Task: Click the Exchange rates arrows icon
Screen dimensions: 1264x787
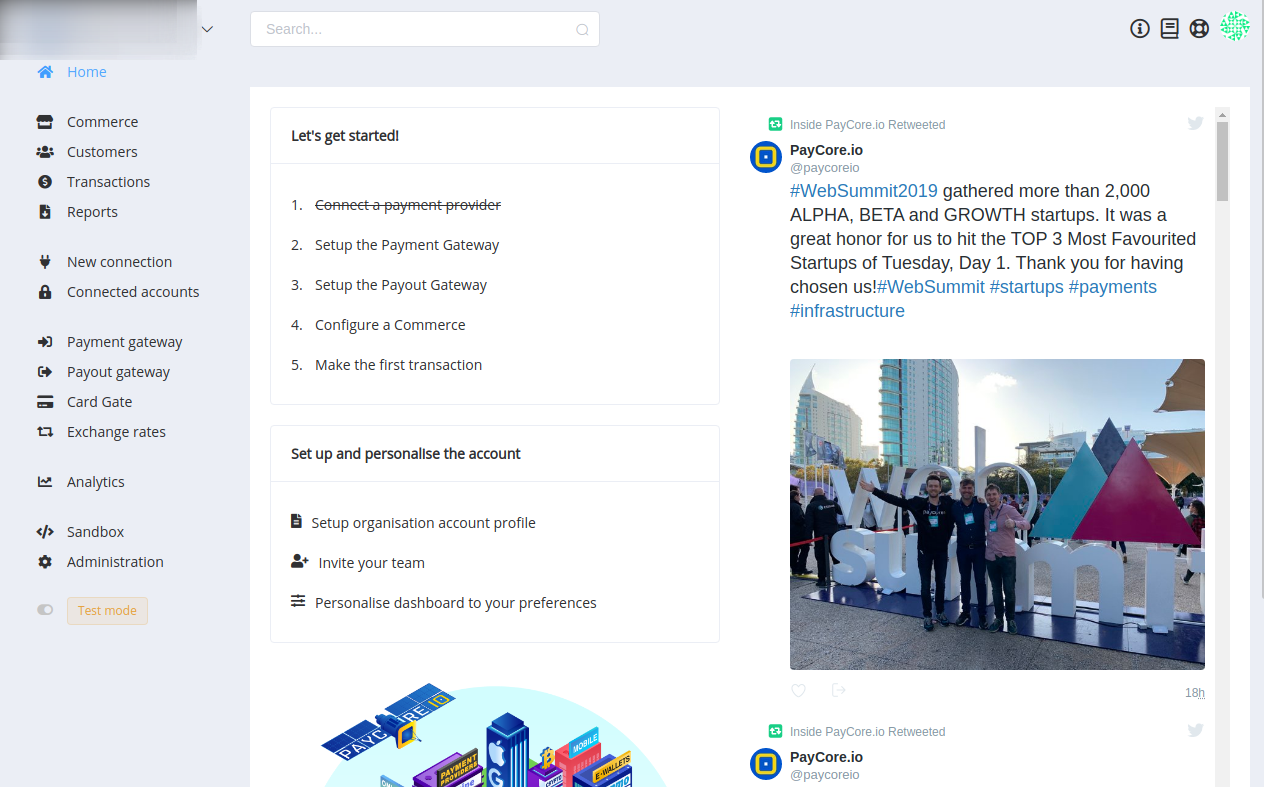Action: click(x=45, y=432)
